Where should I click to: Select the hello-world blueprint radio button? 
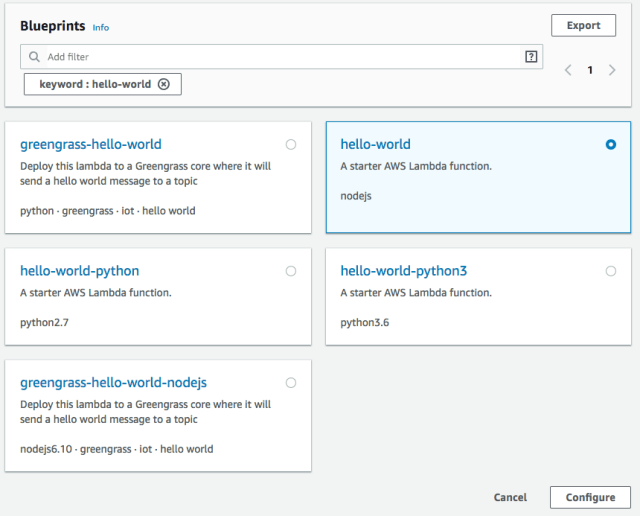click(611, 144)
